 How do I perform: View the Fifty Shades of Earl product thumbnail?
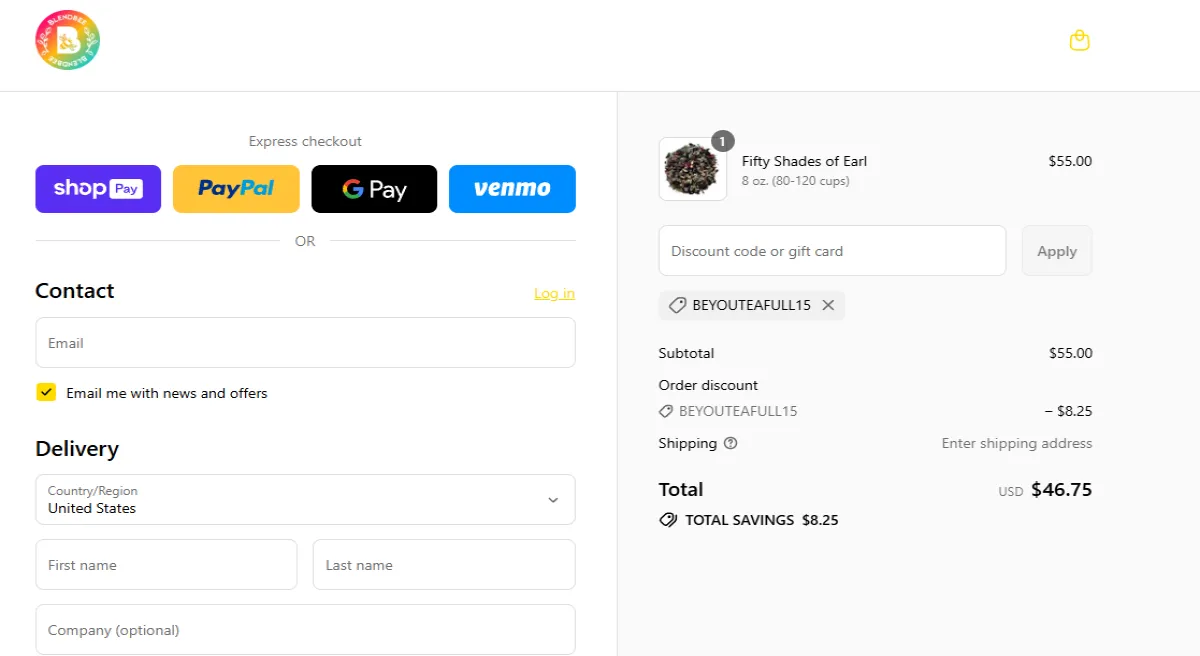692,170
